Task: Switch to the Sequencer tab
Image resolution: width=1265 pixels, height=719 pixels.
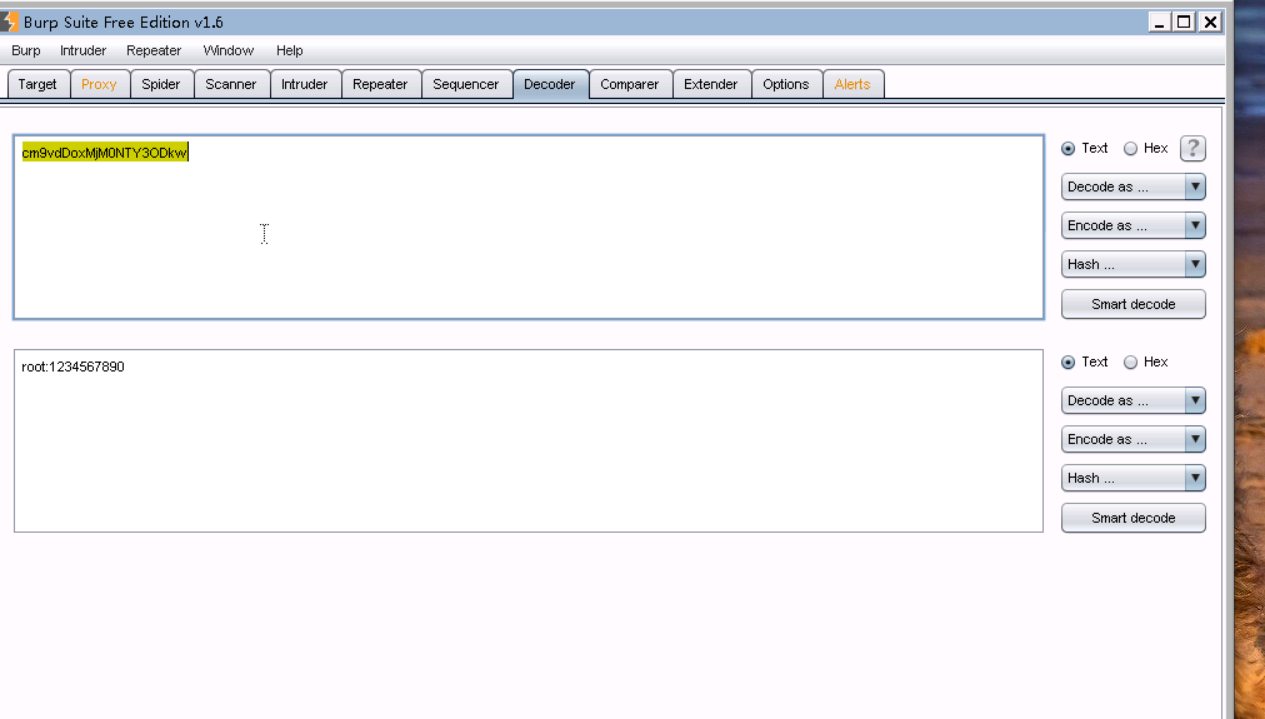Action: tap(466, 85)
